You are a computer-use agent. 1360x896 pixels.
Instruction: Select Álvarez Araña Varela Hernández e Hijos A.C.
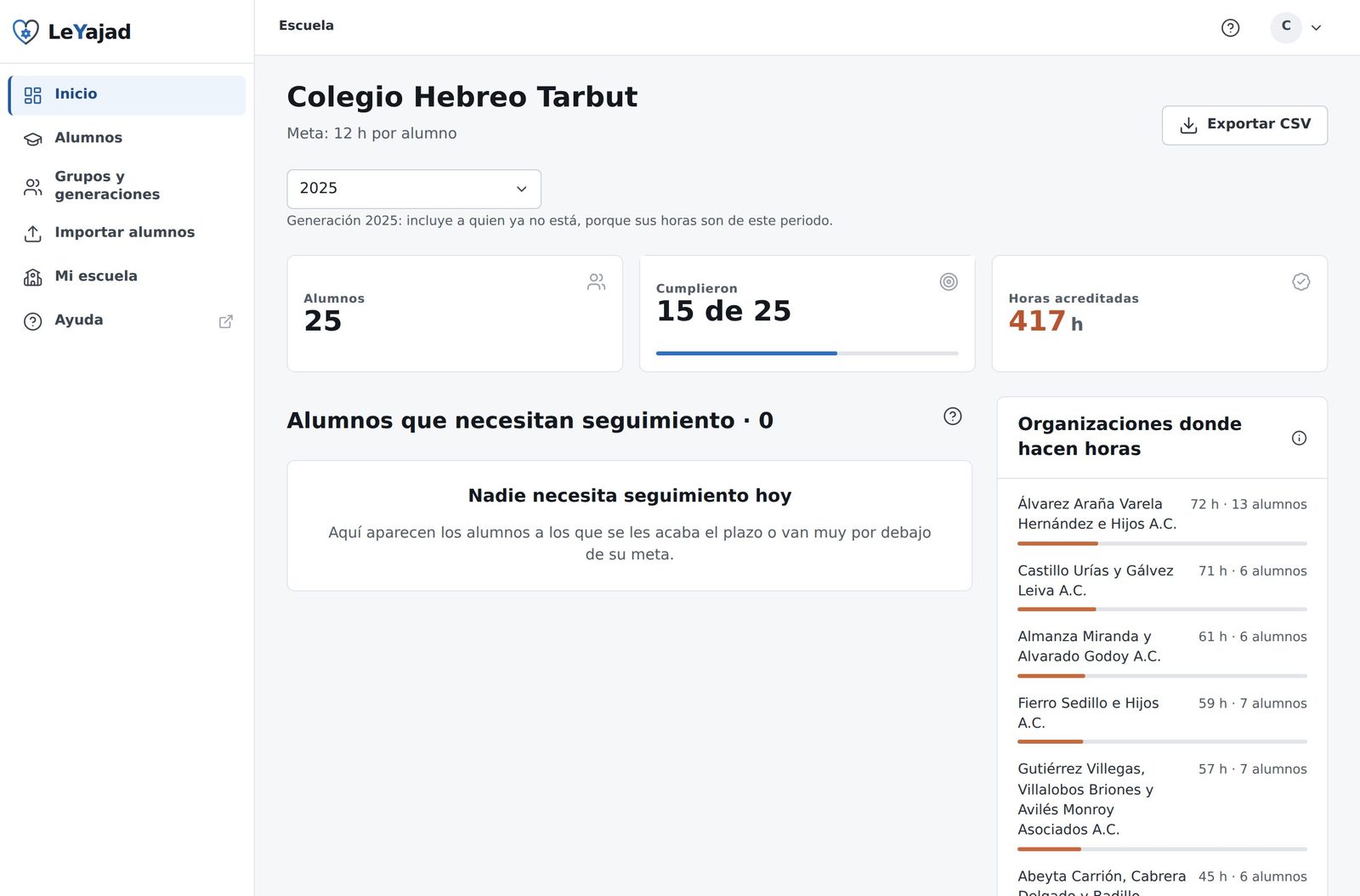coord(1096,513)
